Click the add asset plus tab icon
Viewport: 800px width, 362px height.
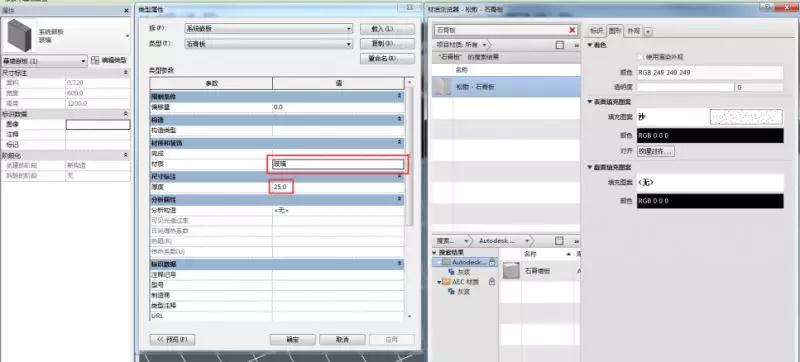click(x=648, y=31)
